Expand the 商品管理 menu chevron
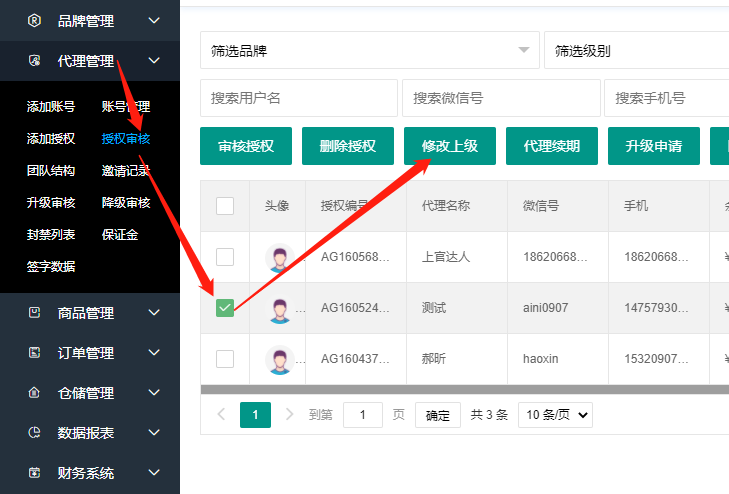 click(x=154, y=313)
